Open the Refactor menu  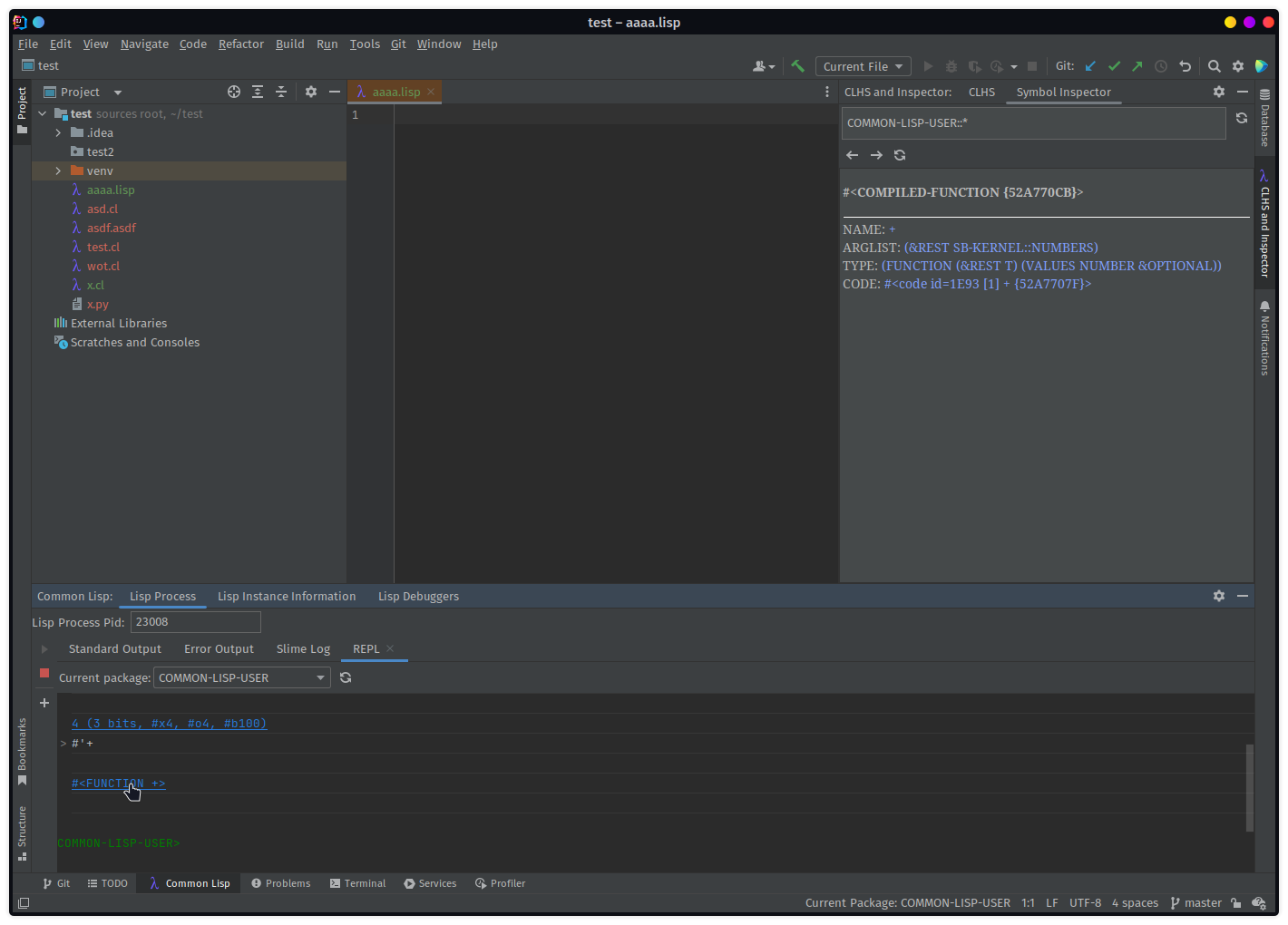tap(240, 44)
